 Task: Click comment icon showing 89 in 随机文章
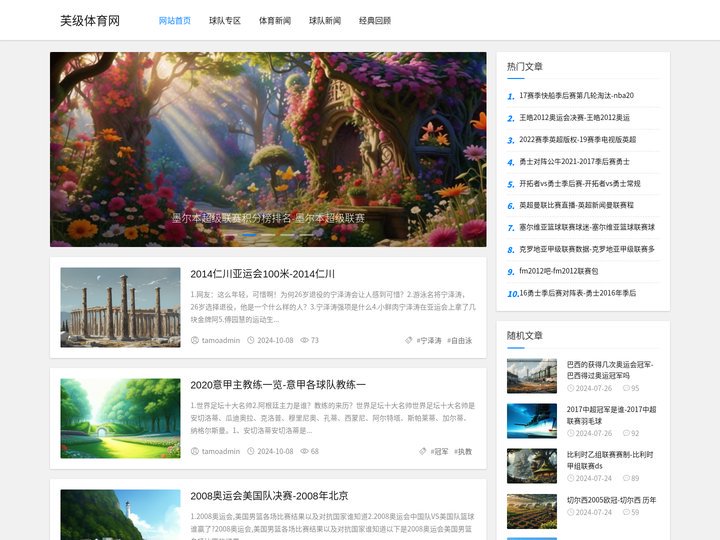[x=626, y=478]
